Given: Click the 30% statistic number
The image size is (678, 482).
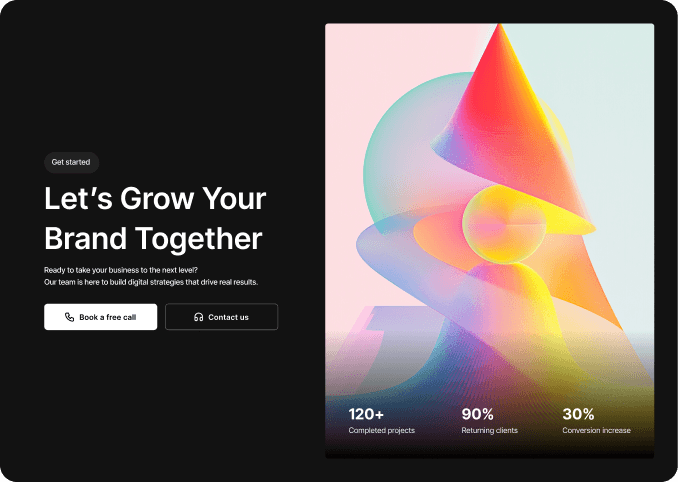Looking at the screenshot, I should (x=578, y=414).
